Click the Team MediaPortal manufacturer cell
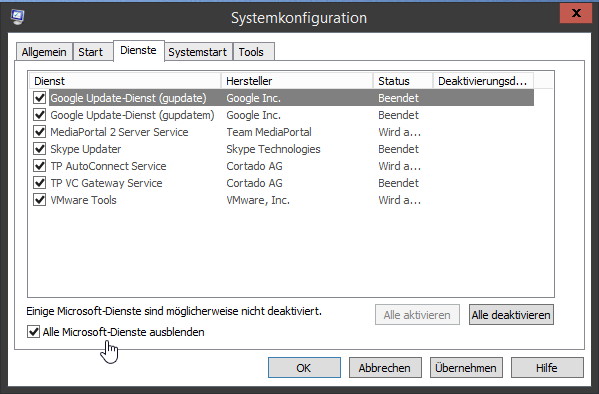Image resolution: width=599 pixels, height=394 pixels. (x=269, y=132)
